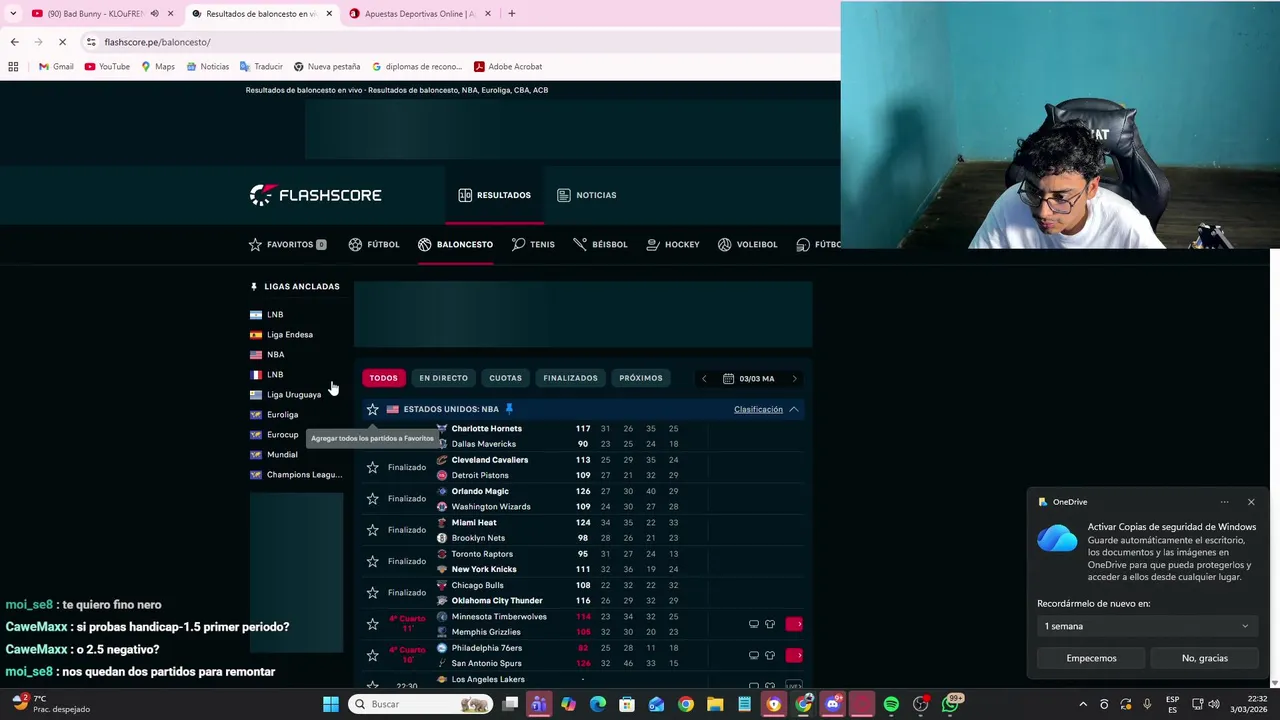
Task: Open the Maps bookmark
Action: tap(158, 67)
